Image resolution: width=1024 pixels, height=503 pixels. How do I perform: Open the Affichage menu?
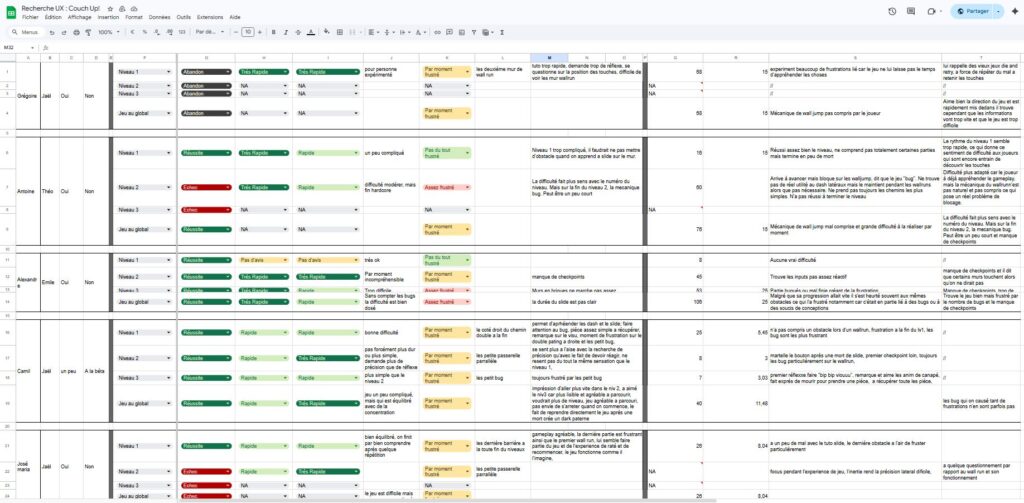[x=80, y=17]
